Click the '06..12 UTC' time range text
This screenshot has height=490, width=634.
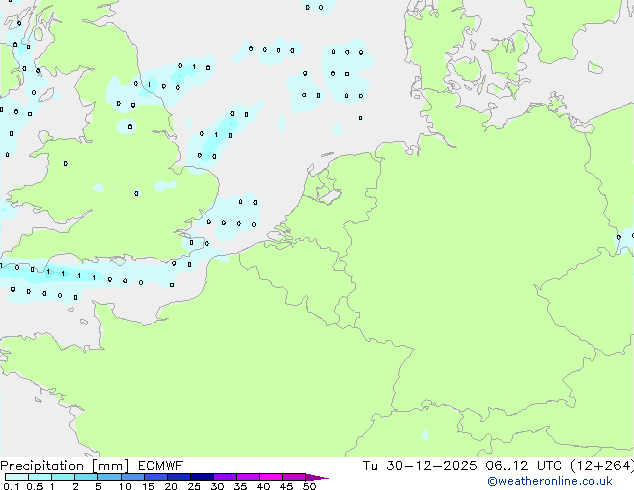pyautogui.click(x=524, y=466)
